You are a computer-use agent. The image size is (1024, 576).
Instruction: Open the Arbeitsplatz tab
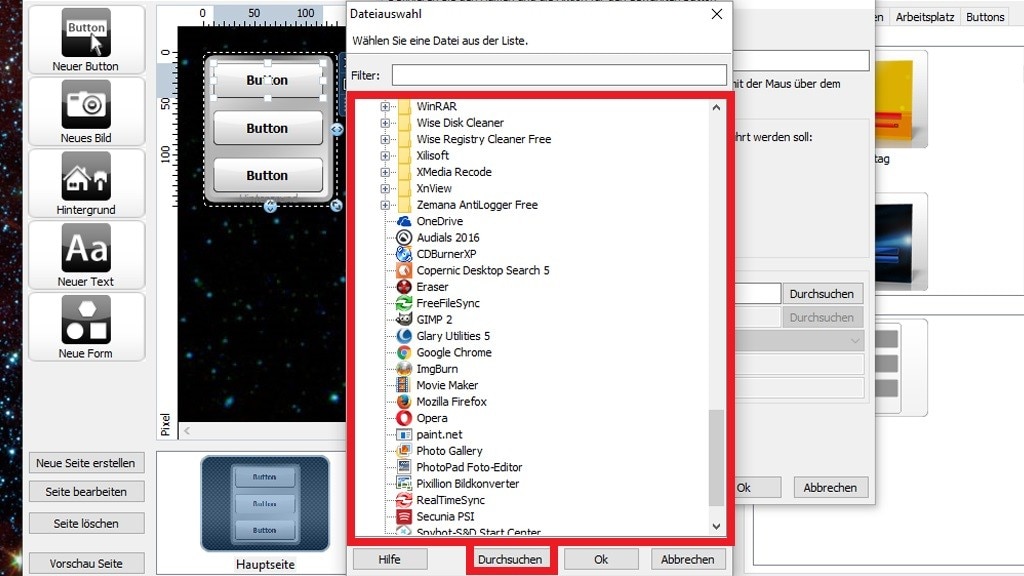(925, 17)
